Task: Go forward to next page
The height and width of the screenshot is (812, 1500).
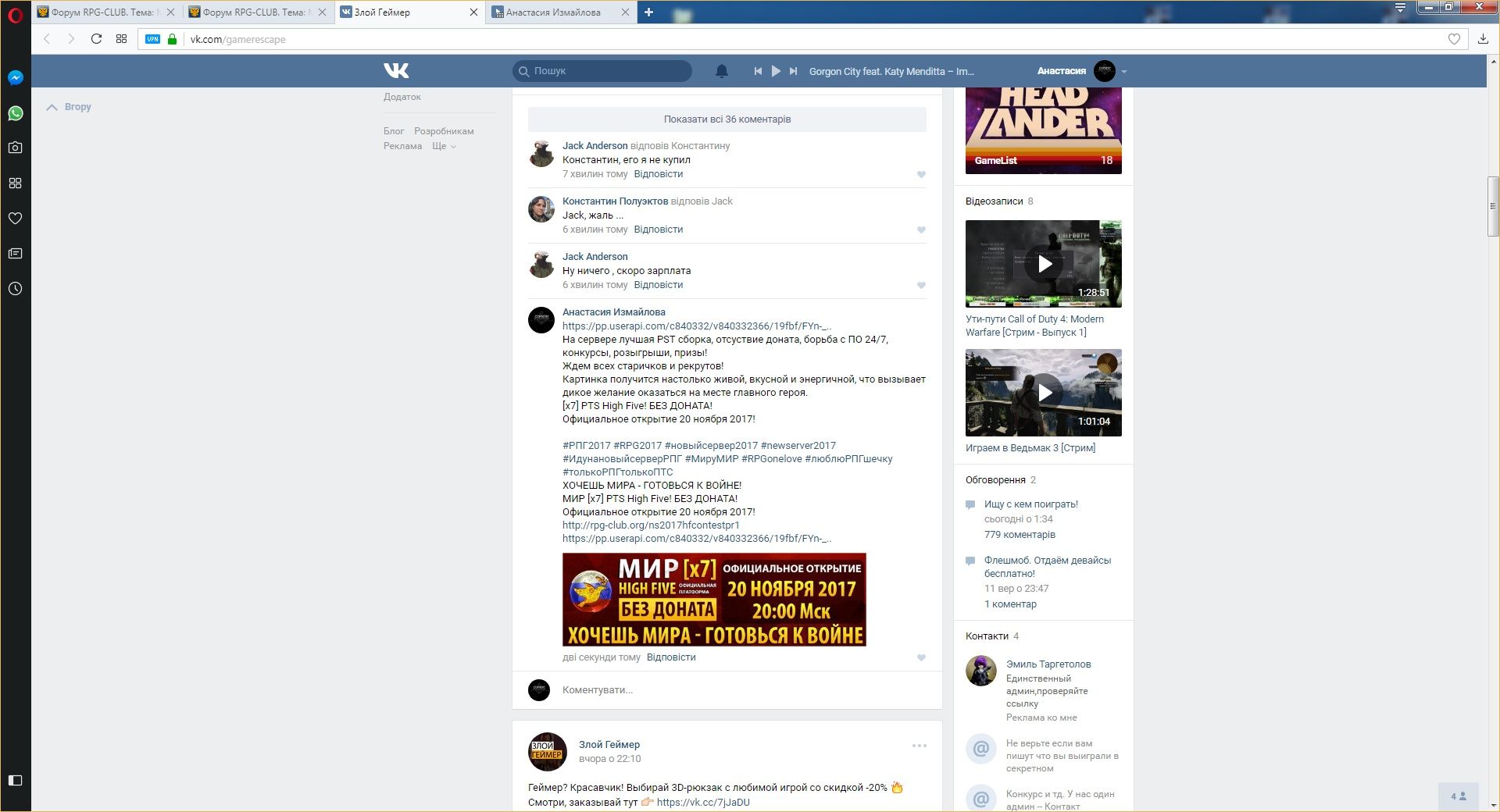Action: [71, 39]
